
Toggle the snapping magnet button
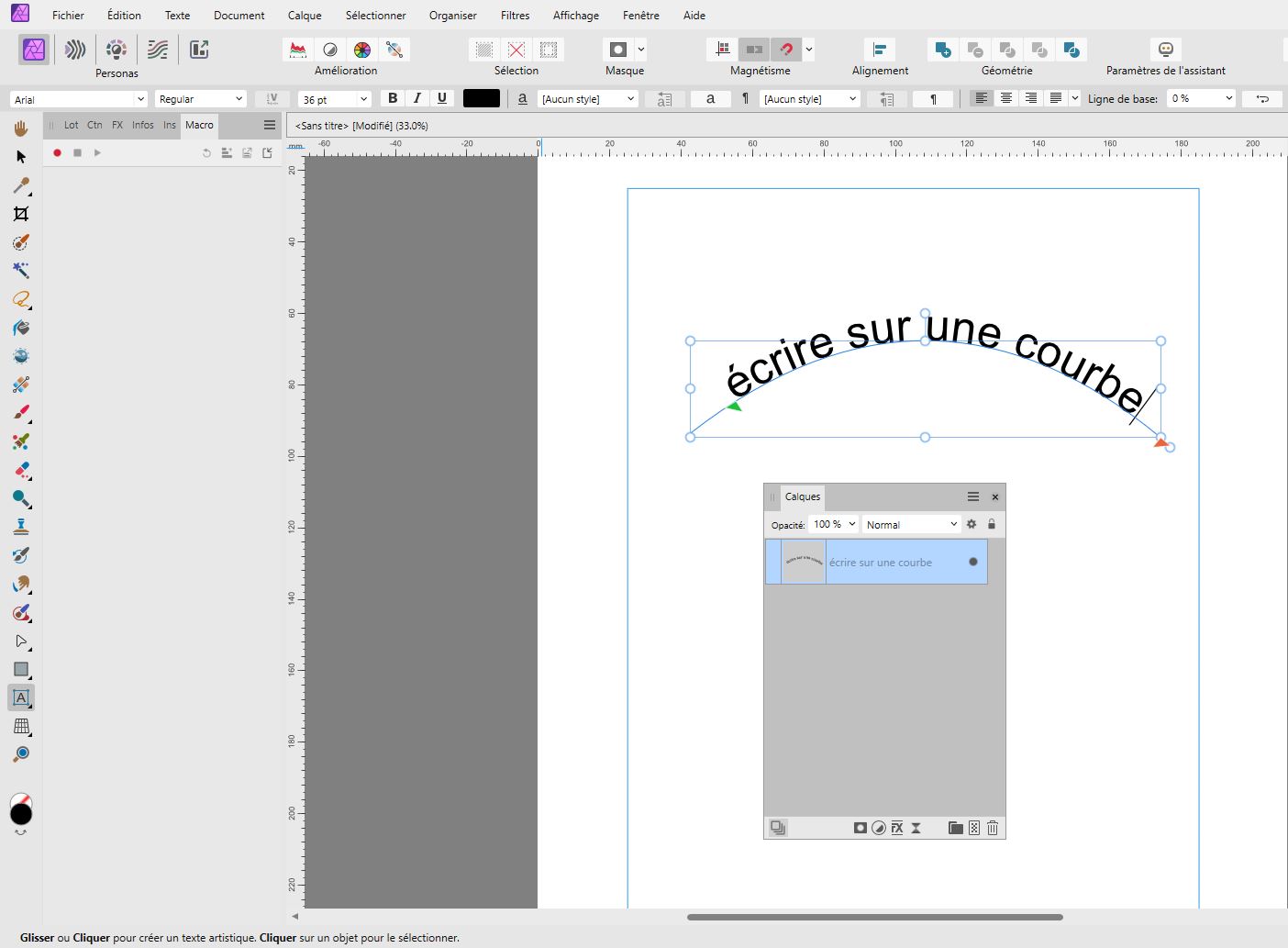pyautogui.click(x=786, y=50)
